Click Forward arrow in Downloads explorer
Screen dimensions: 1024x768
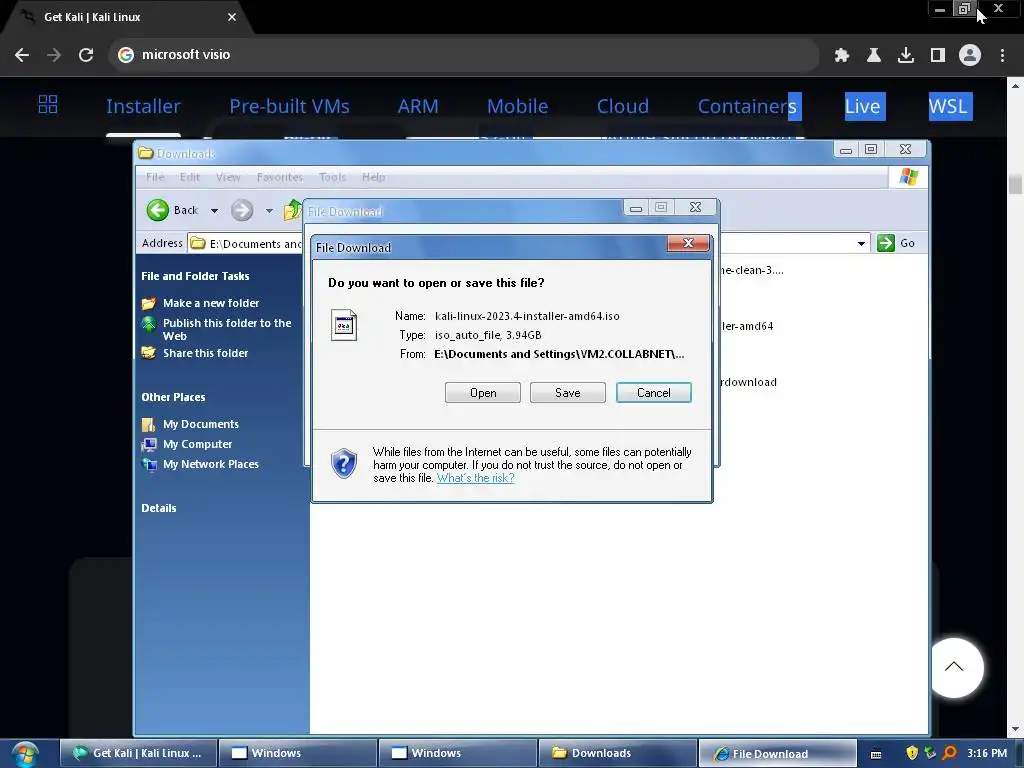click(242, 210)
